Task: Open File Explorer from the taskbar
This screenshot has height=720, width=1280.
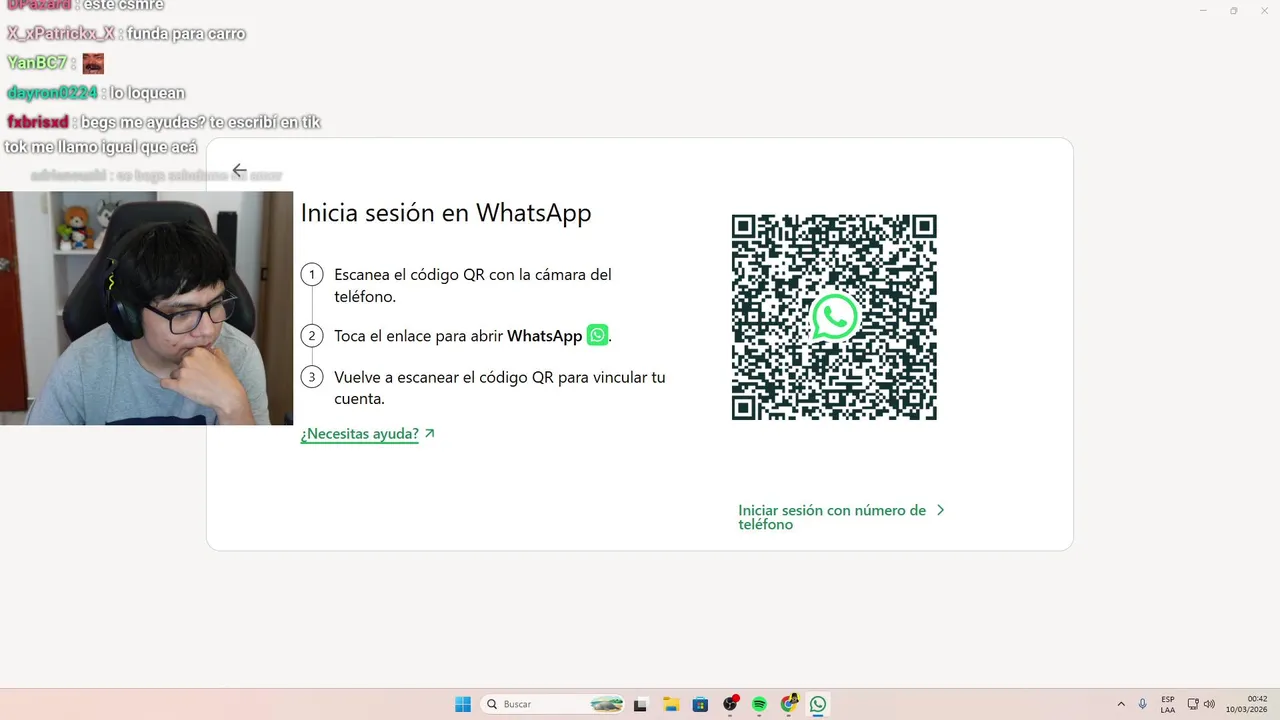Action: coord(671,704)
